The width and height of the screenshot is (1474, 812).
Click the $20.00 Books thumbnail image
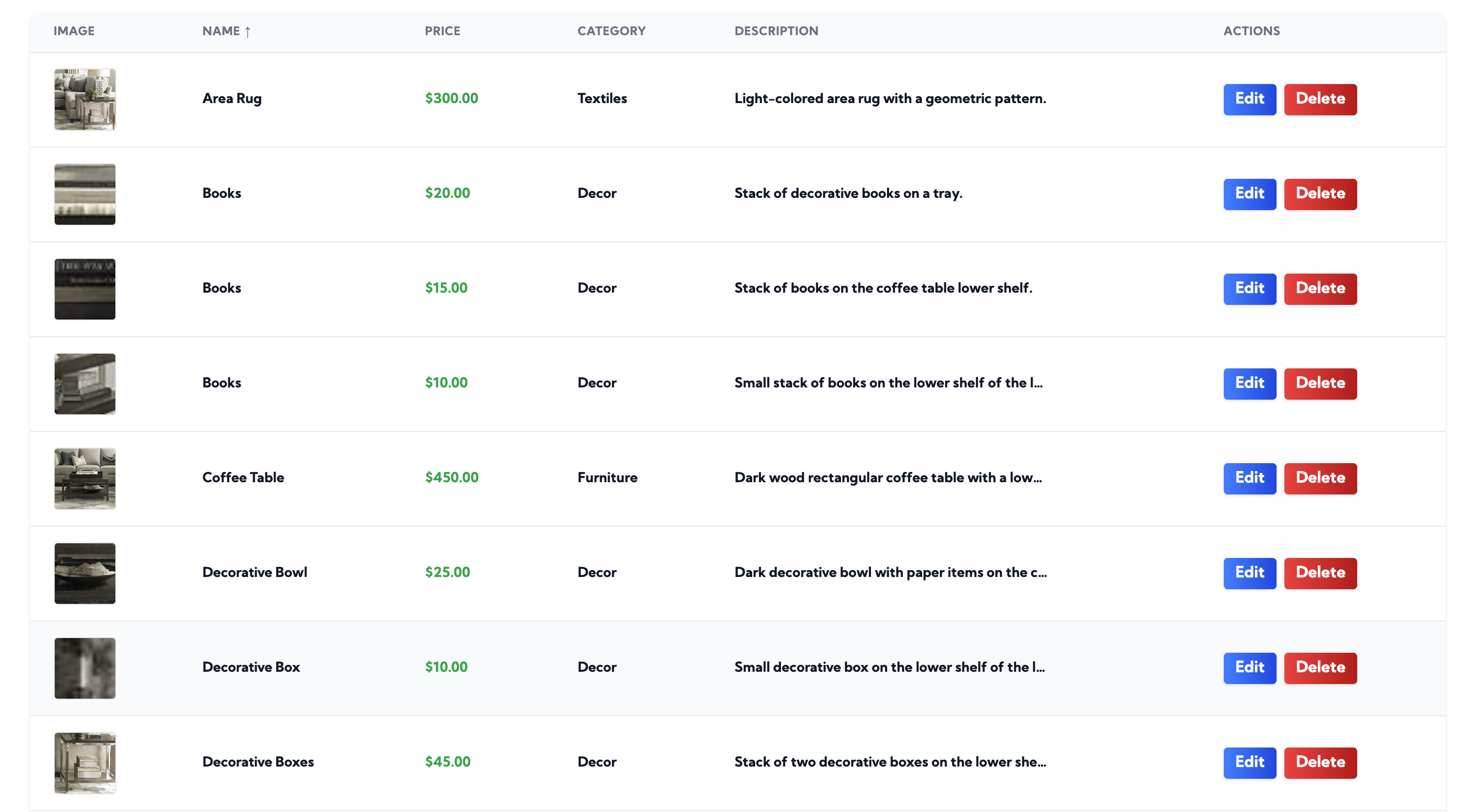pos(85,194)
